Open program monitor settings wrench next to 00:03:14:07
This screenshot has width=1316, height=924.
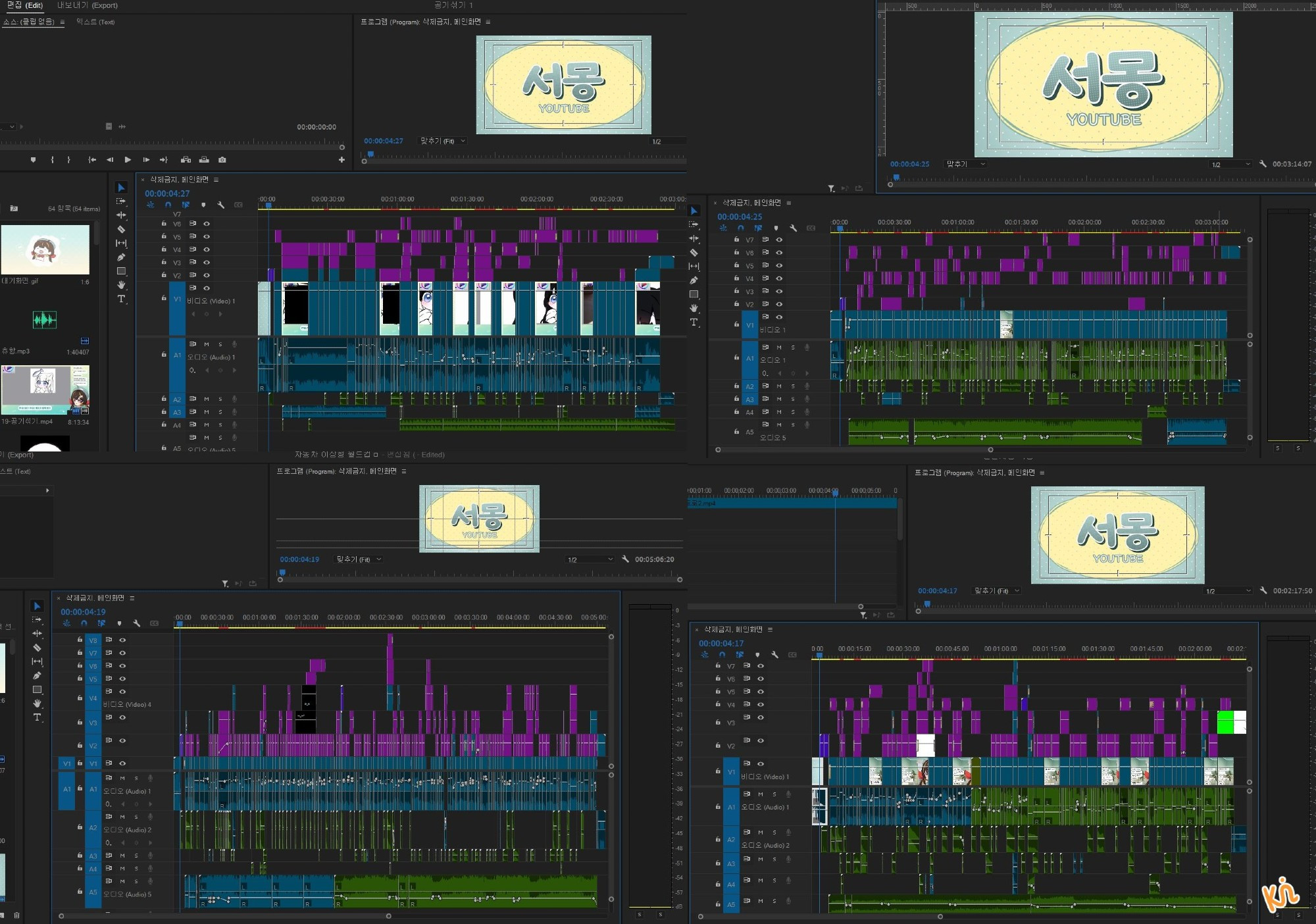tap(1263, 164)
